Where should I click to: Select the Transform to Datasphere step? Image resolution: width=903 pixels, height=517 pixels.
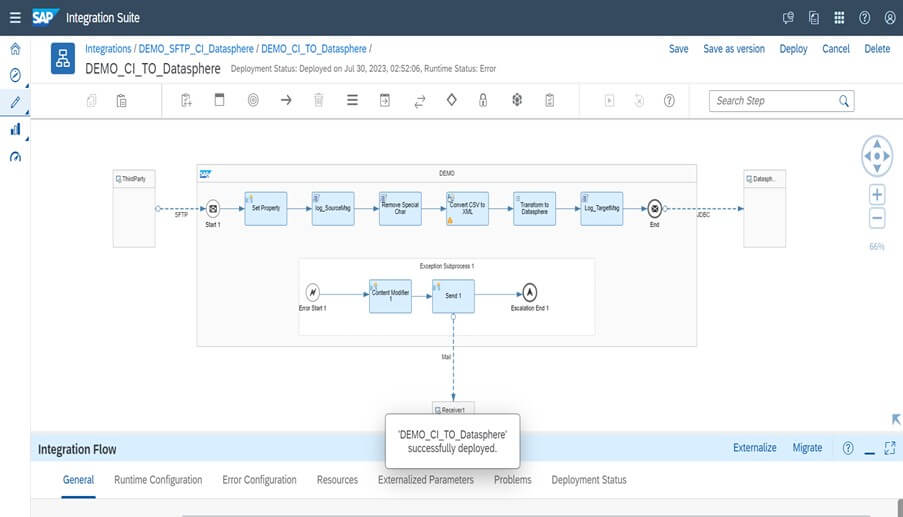tap(534, 208)
